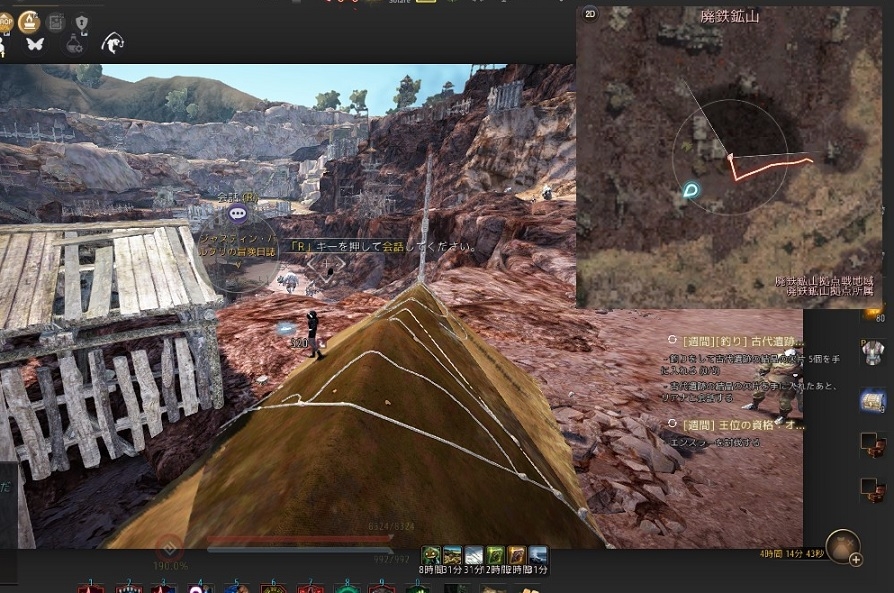Toggle tracking circle for 王位の資格 quest
The image size is (894, 593).
[673, 424]
